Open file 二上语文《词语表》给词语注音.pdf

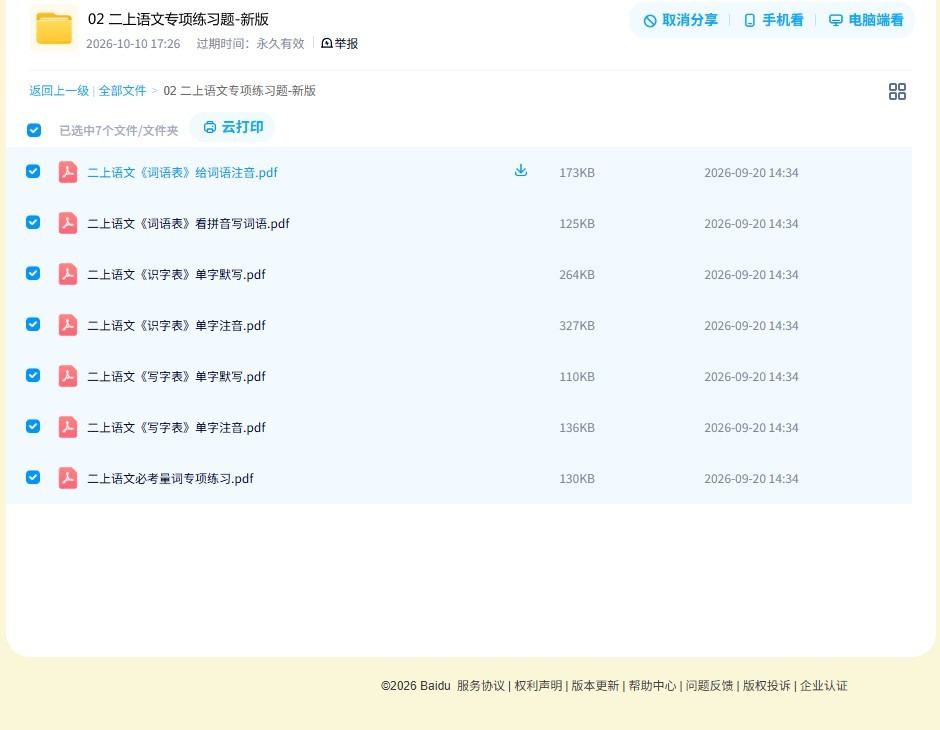(x=182, y=173)
